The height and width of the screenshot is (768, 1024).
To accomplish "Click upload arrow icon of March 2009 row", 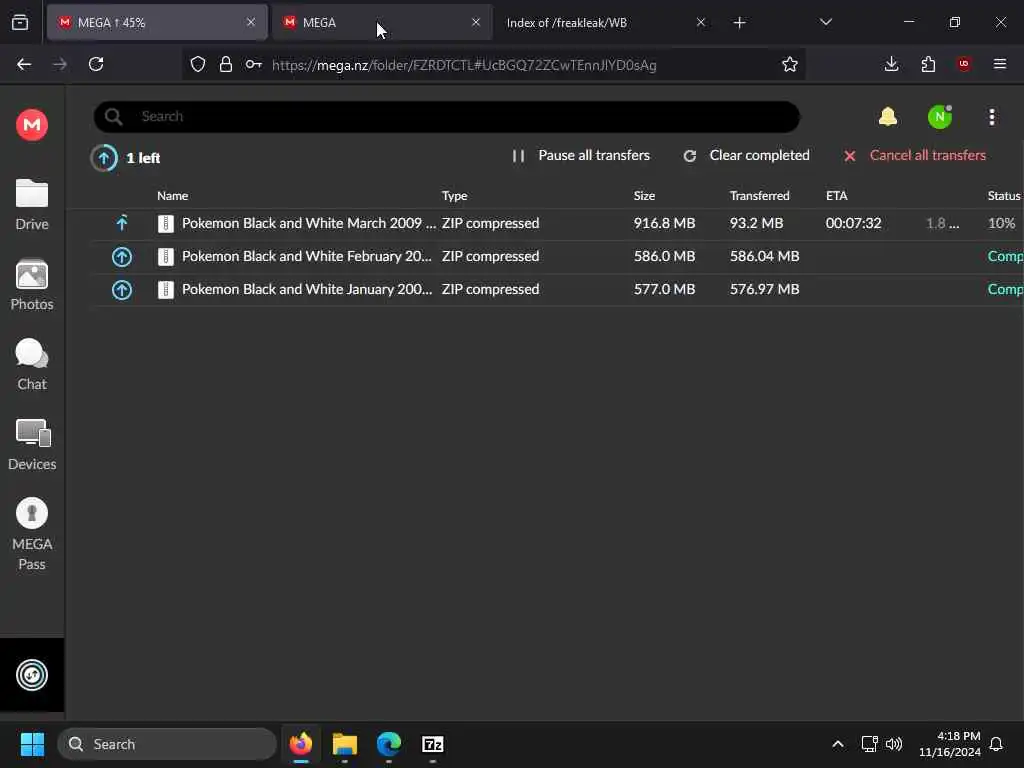I will tap(122, 223).
